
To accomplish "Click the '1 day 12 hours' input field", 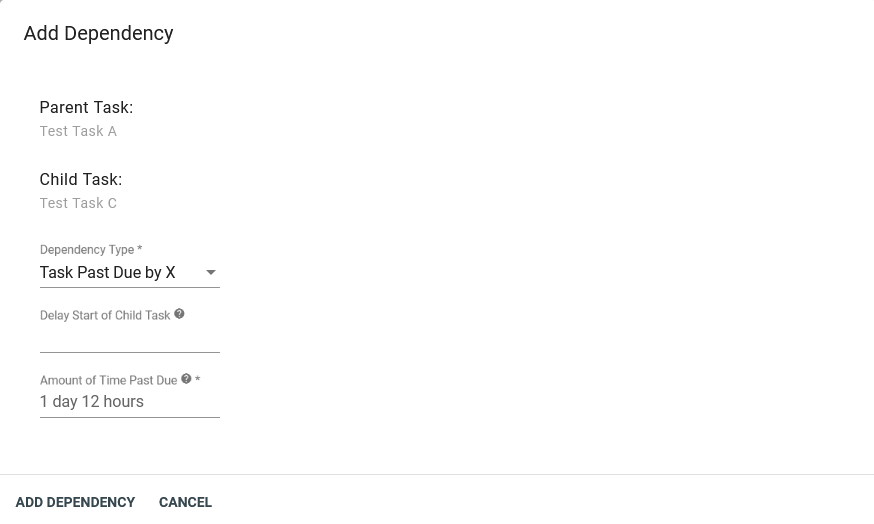I will pos(129,402).
